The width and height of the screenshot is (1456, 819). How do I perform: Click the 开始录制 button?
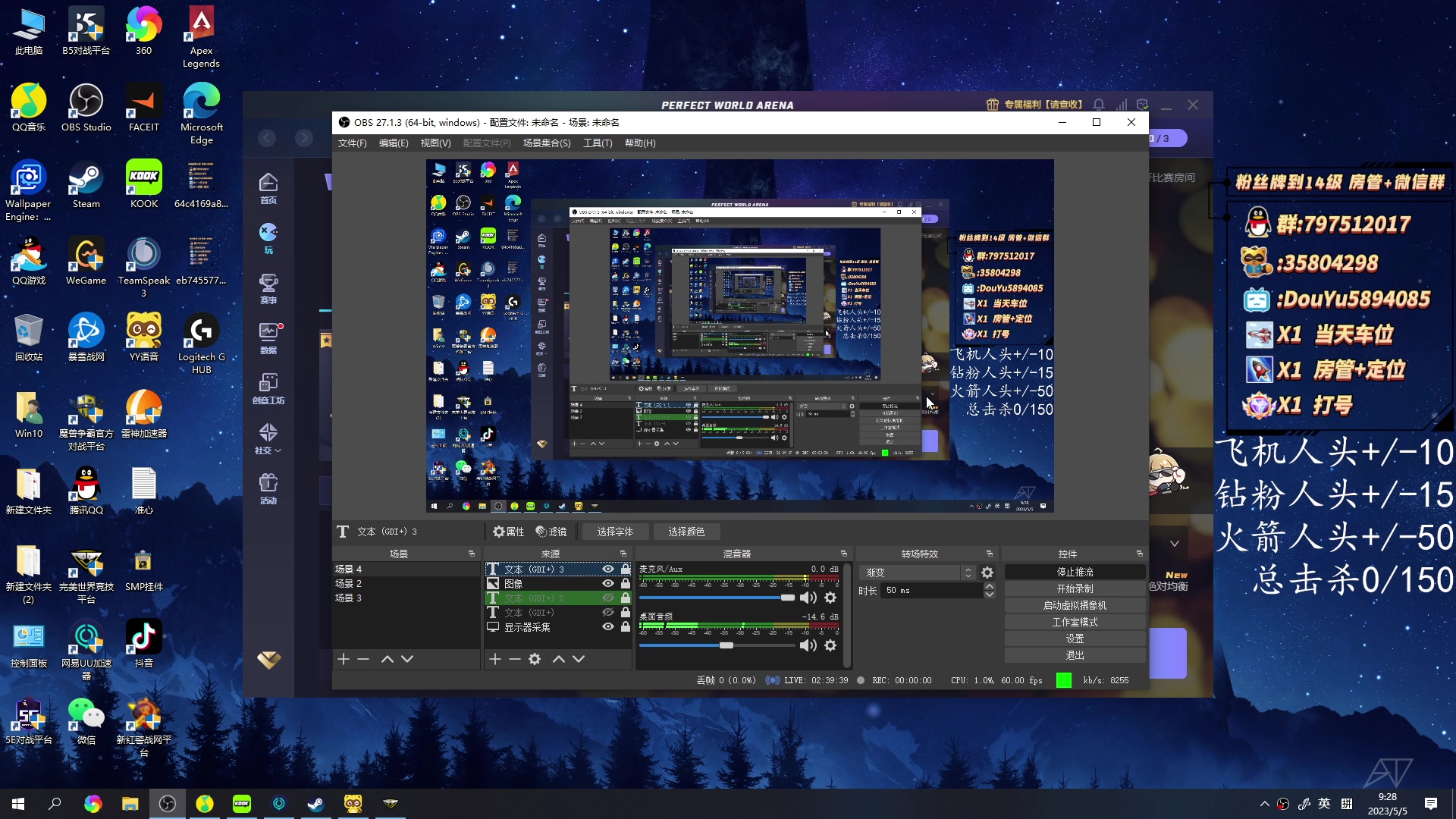(1075, 588)
